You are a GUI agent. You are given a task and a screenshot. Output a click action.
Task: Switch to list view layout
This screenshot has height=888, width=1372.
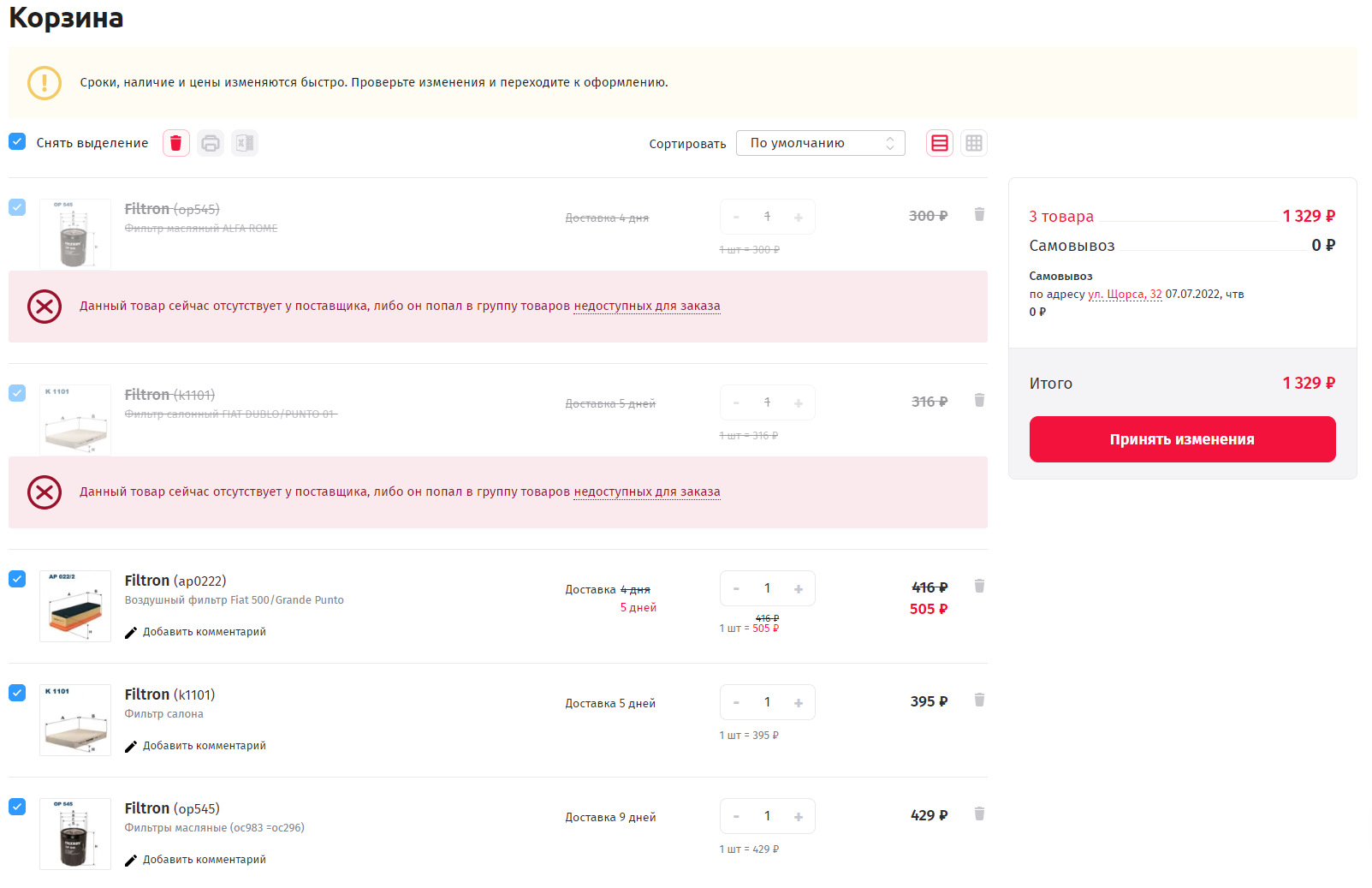(940, 143)
